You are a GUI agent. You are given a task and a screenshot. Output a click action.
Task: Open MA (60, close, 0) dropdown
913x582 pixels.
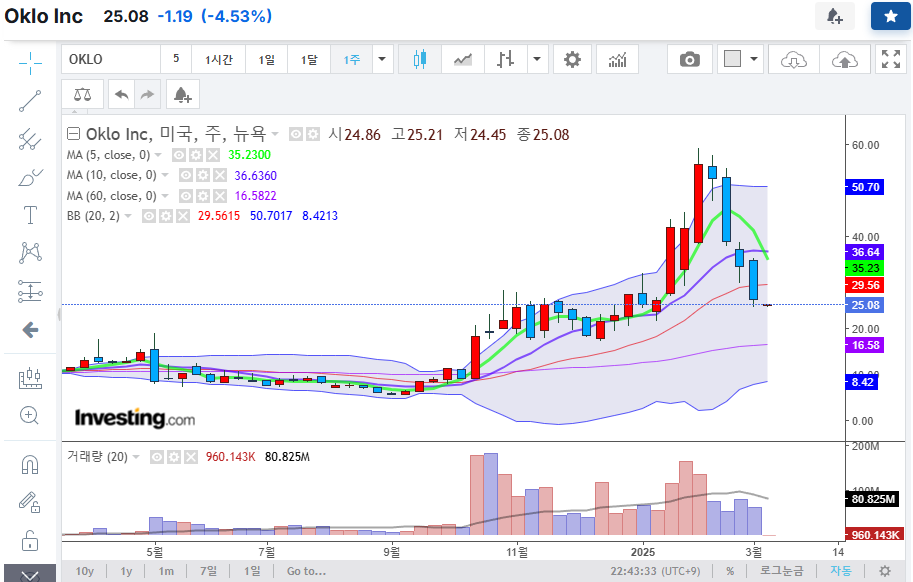coord(165,196)
